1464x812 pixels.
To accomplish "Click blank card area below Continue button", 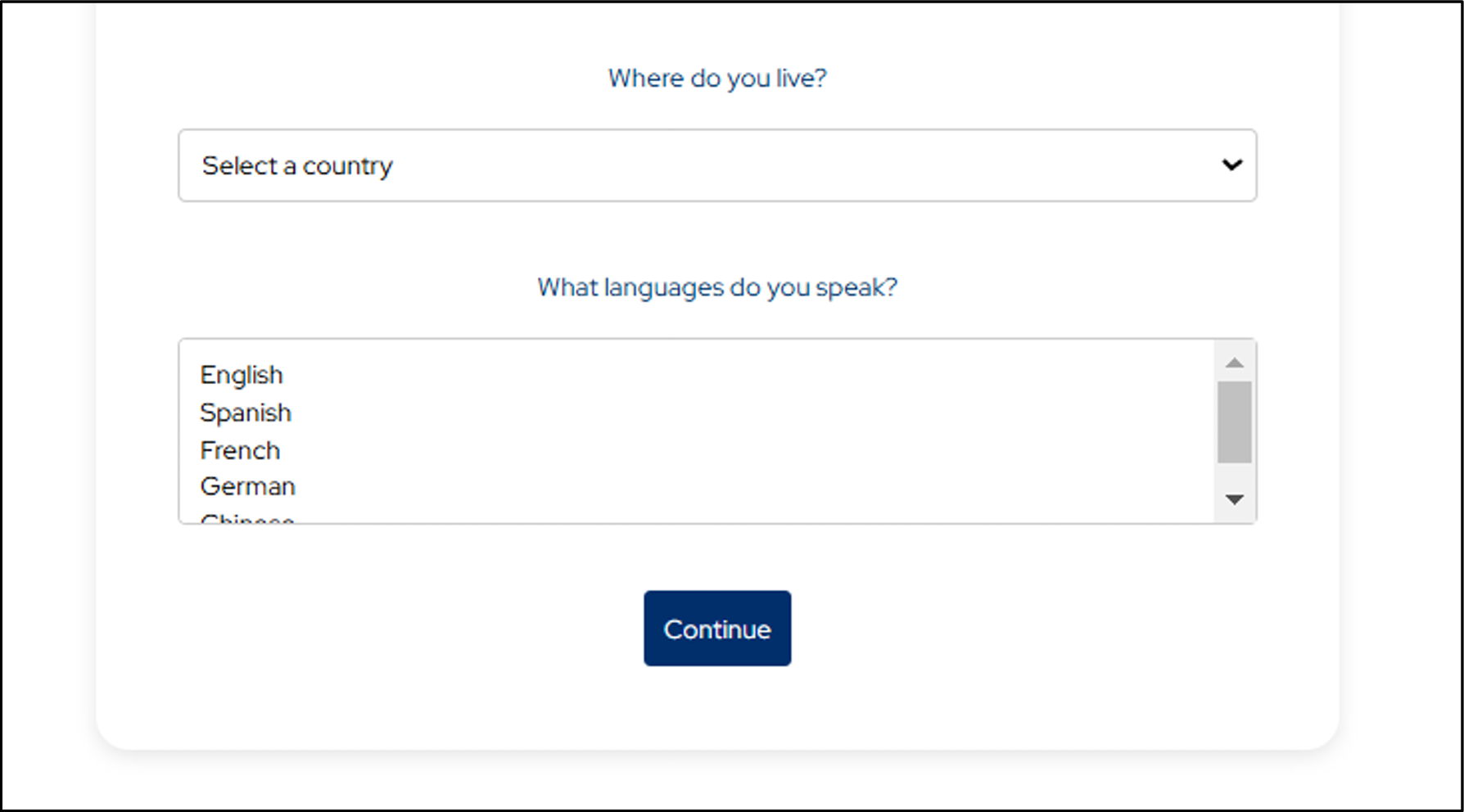I will [717, 708].
